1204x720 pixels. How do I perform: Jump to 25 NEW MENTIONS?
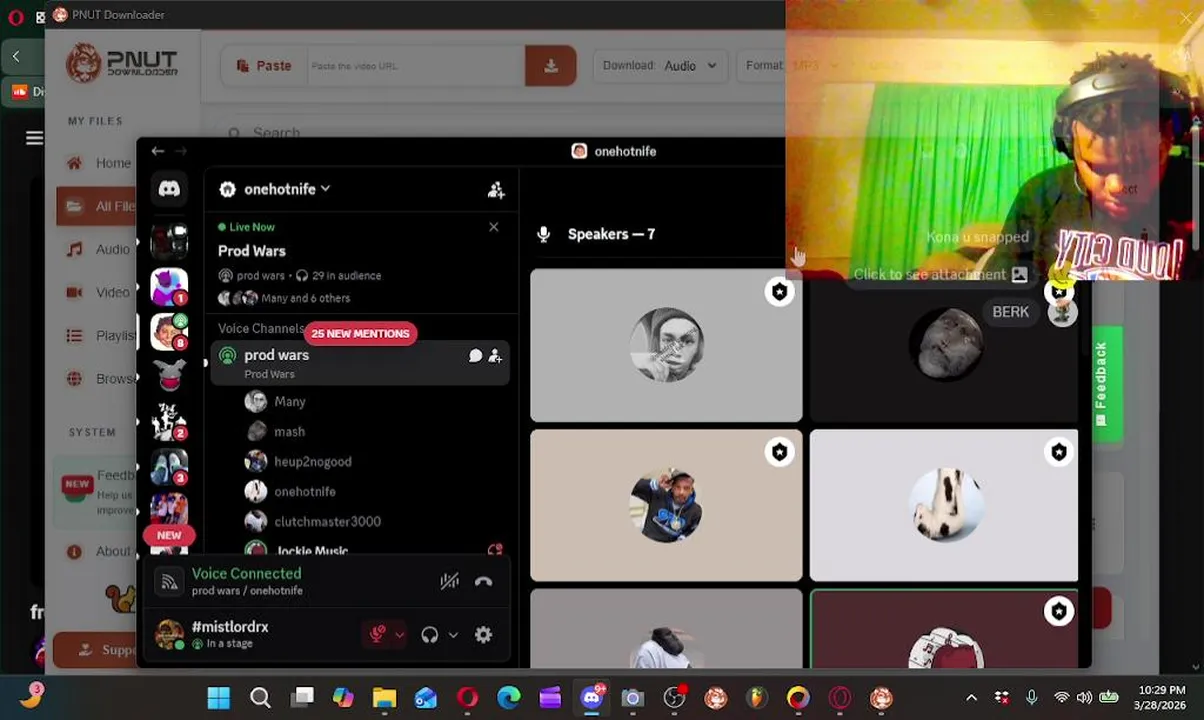[360, 333]
